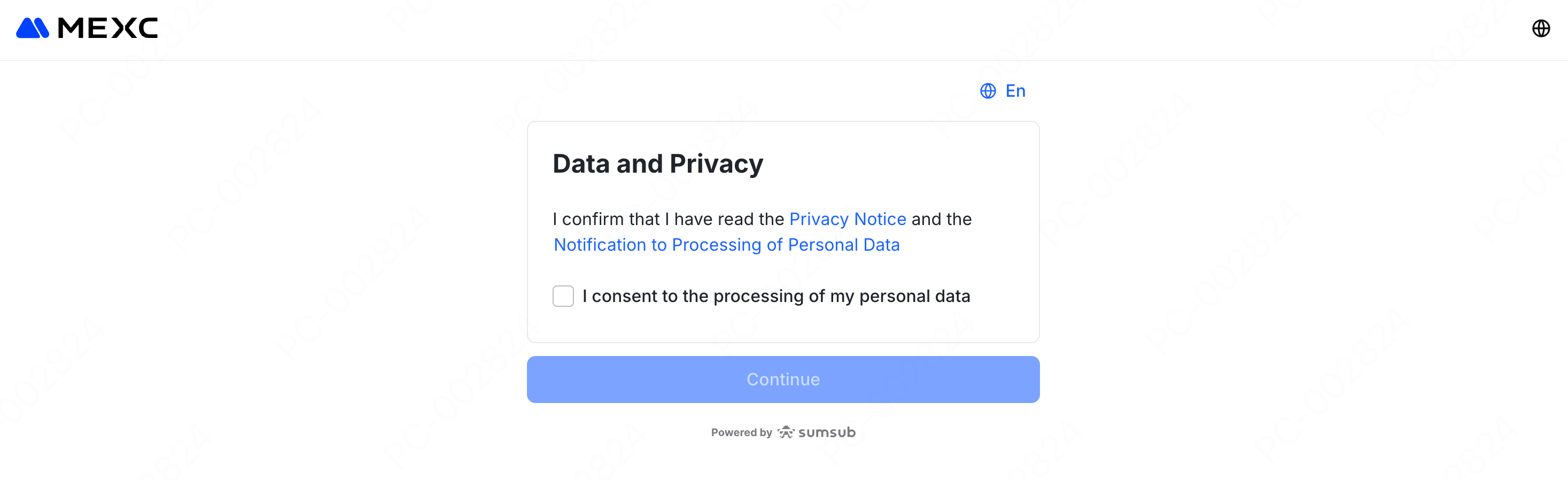1568x480 pixels.
Task: Click the sumsub robot logo icon
Action: [x=786, y=432]
